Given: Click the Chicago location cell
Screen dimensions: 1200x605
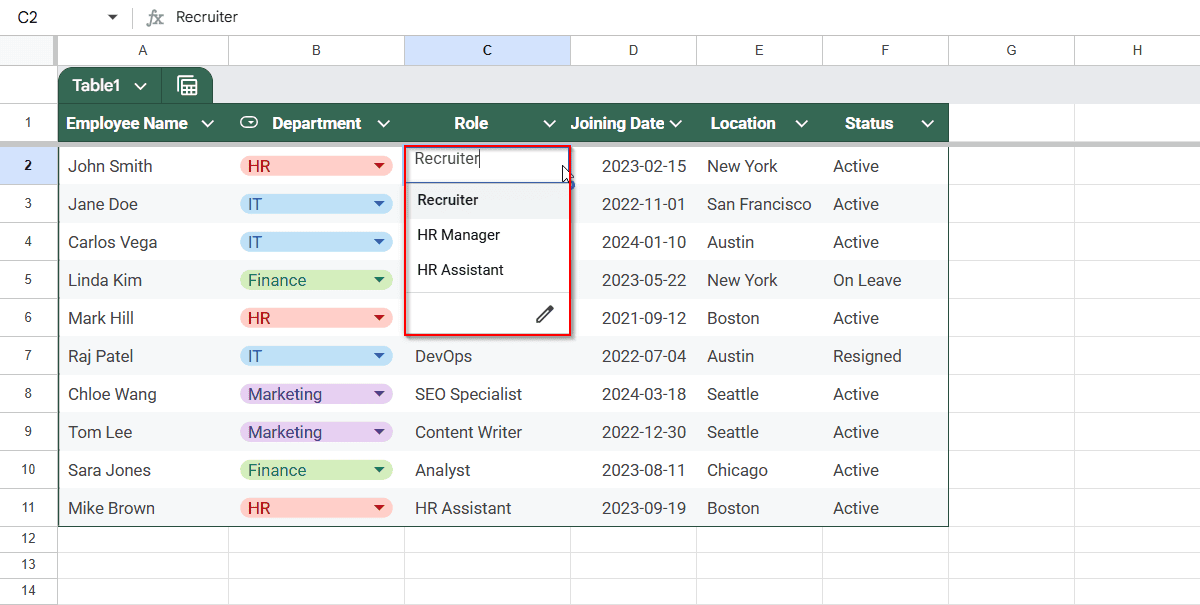Looking at the screenshot, I should click(760, 470).
